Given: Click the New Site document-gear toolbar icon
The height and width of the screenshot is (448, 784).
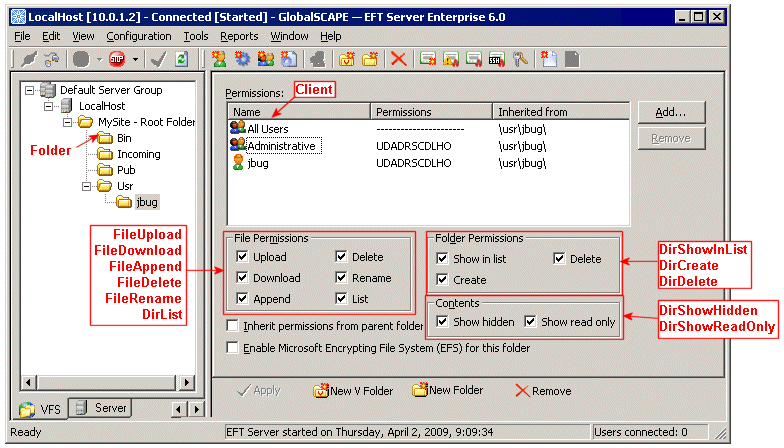Looking at the screenshot, I should 288,59.
